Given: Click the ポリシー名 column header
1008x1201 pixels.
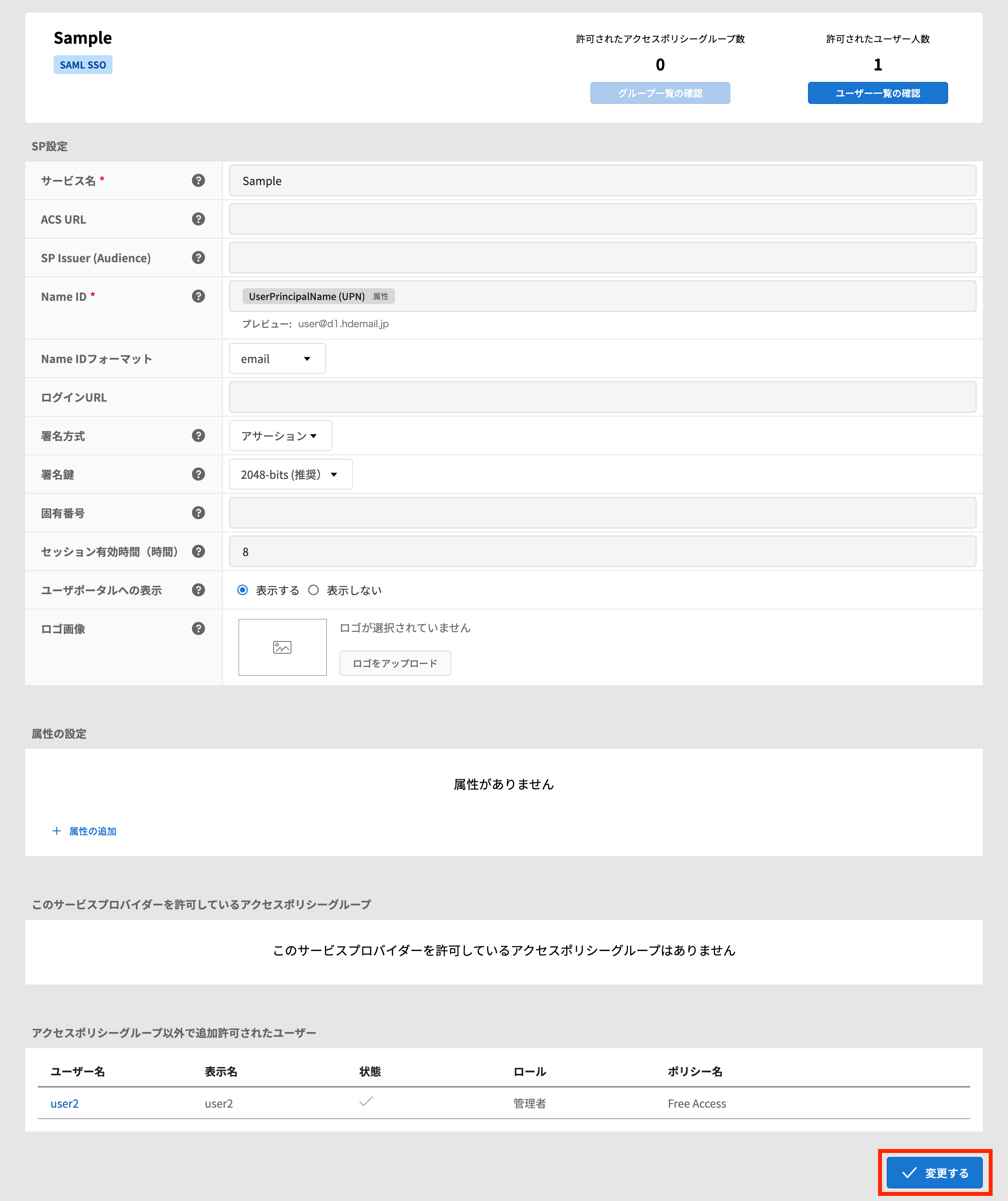Looking at the screenshot, I should coord(695,1072).
